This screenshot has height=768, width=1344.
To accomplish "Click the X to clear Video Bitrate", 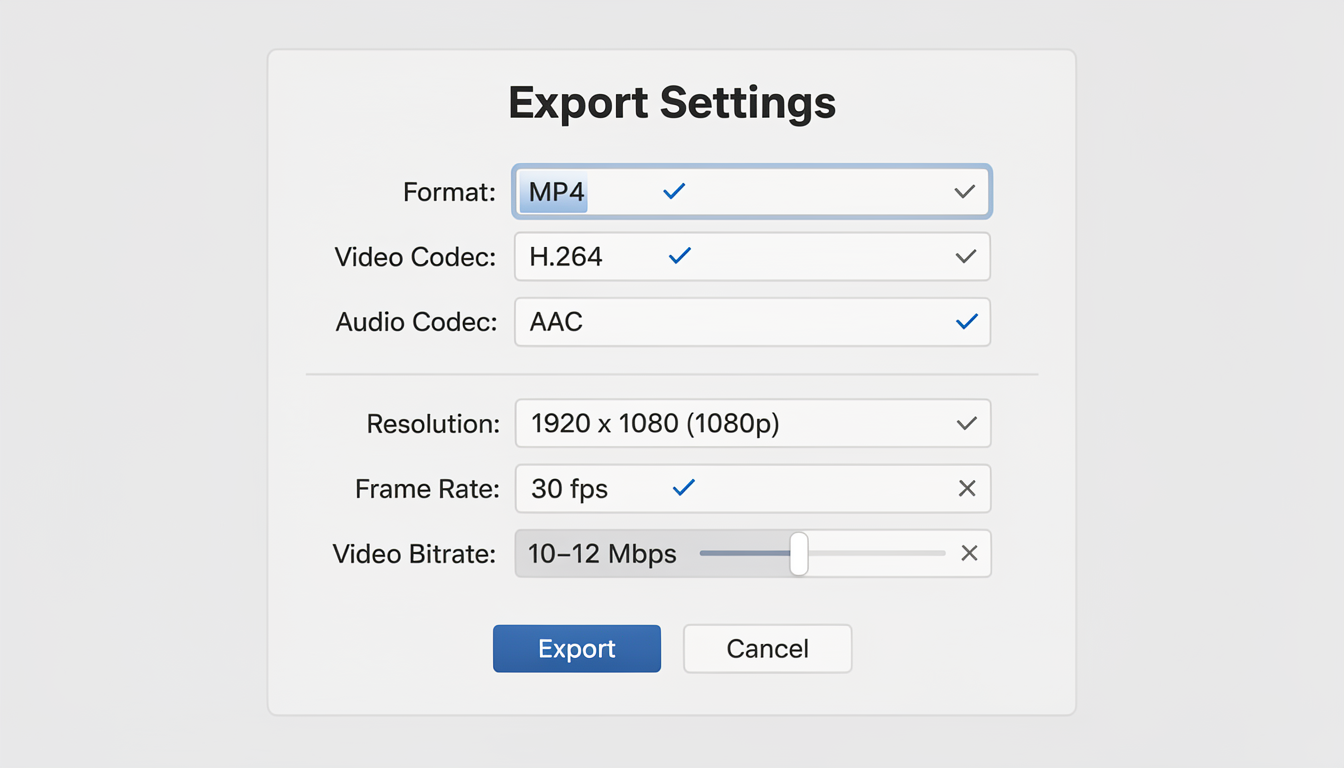I will point(968,553).
